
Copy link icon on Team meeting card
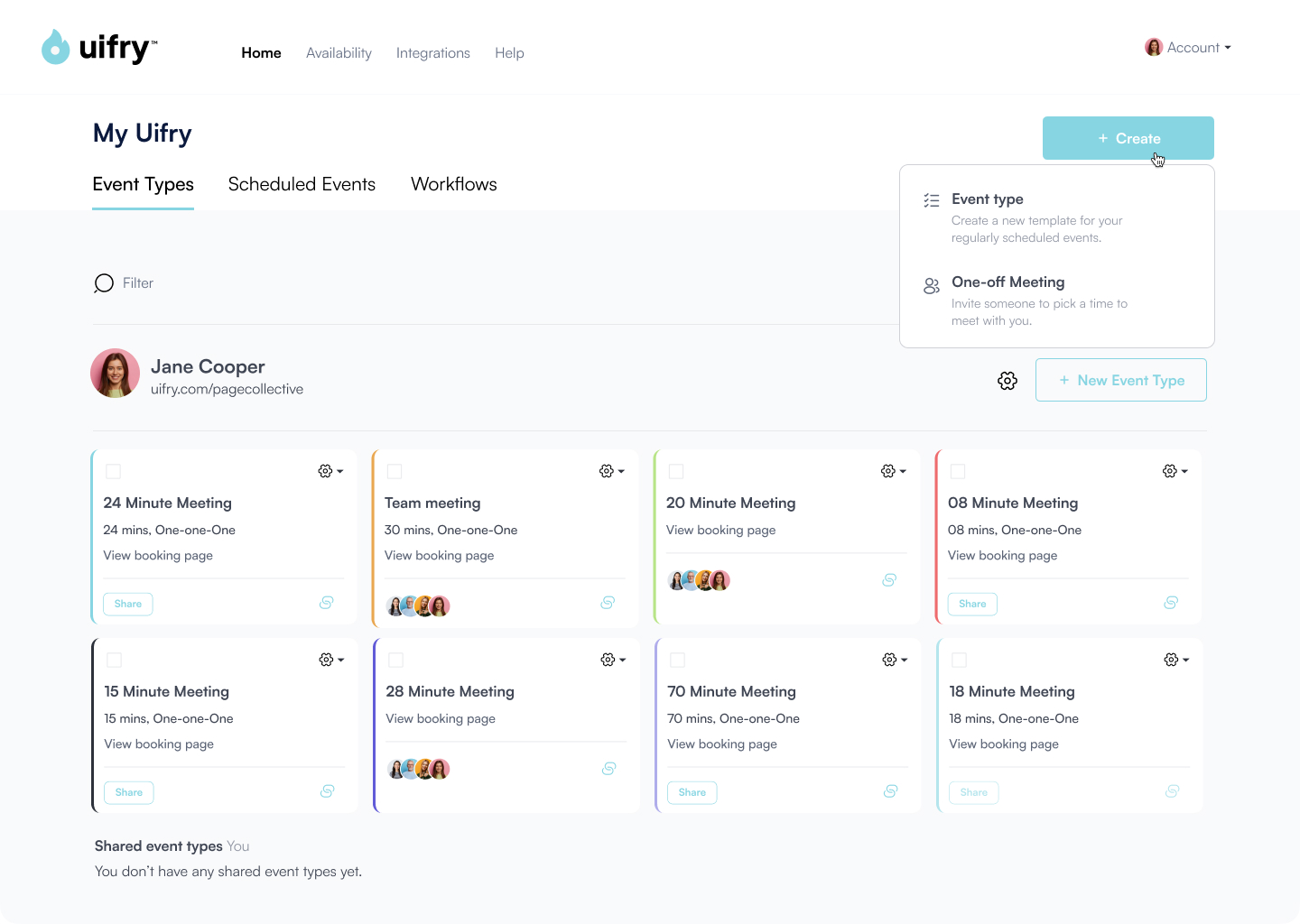(x=608, y=603)
